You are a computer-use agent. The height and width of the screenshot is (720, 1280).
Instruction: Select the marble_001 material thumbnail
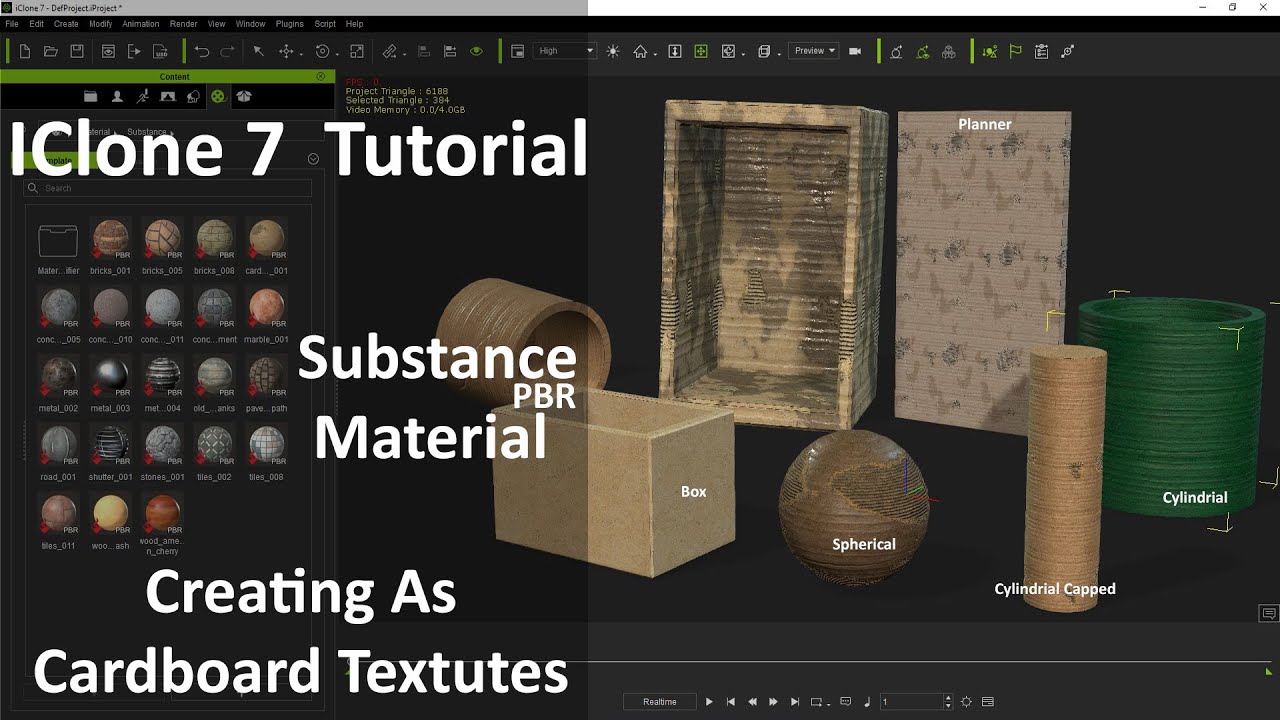coord(267,309)
